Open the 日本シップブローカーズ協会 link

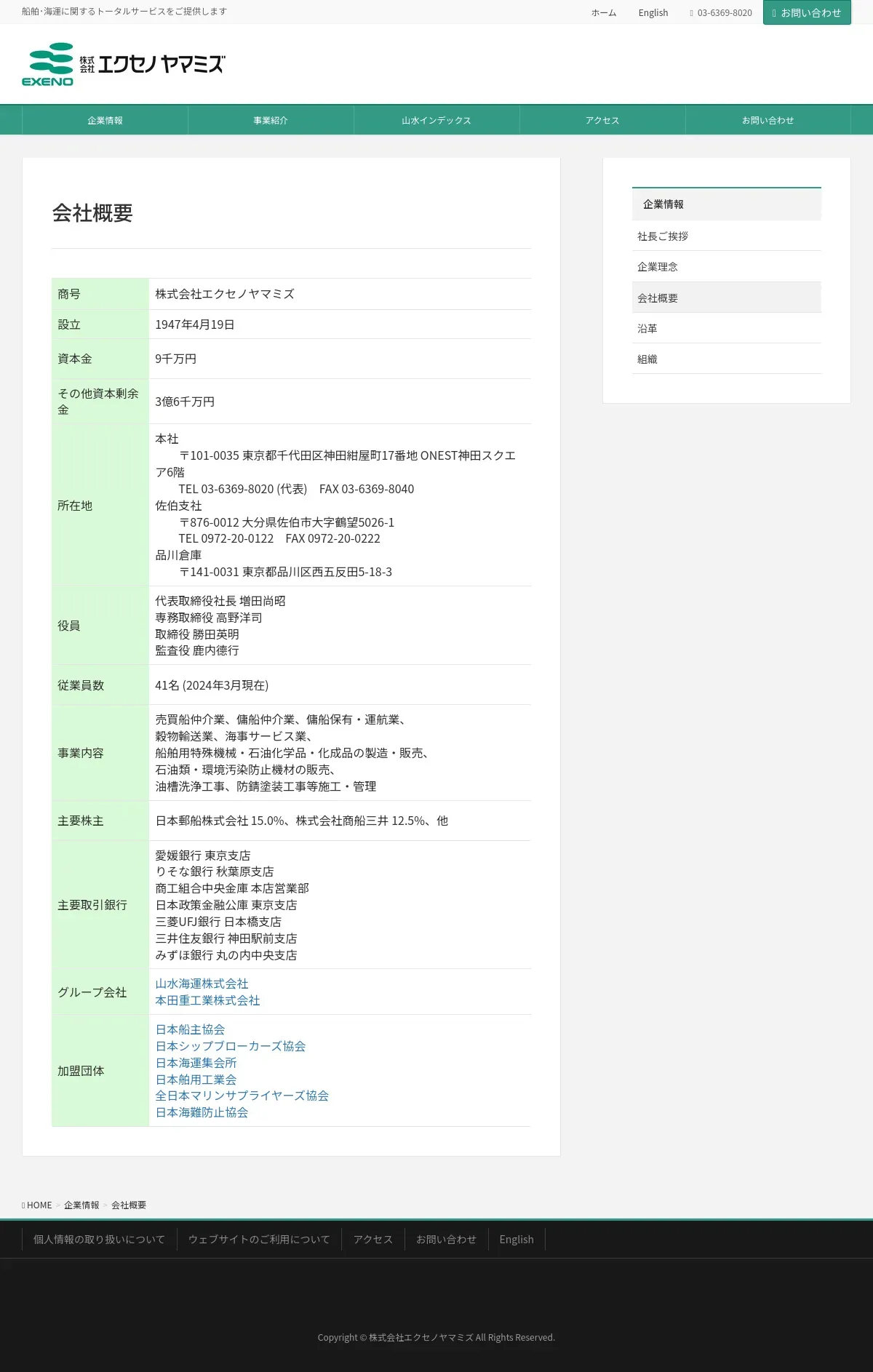[231, 1046]
